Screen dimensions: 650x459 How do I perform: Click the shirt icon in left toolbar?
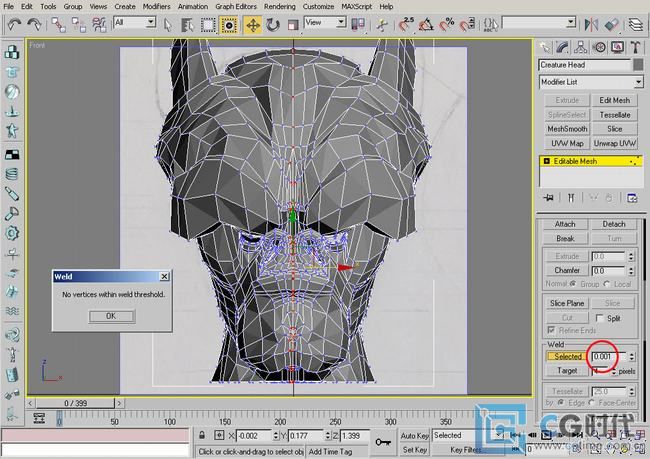coord(12,72)
